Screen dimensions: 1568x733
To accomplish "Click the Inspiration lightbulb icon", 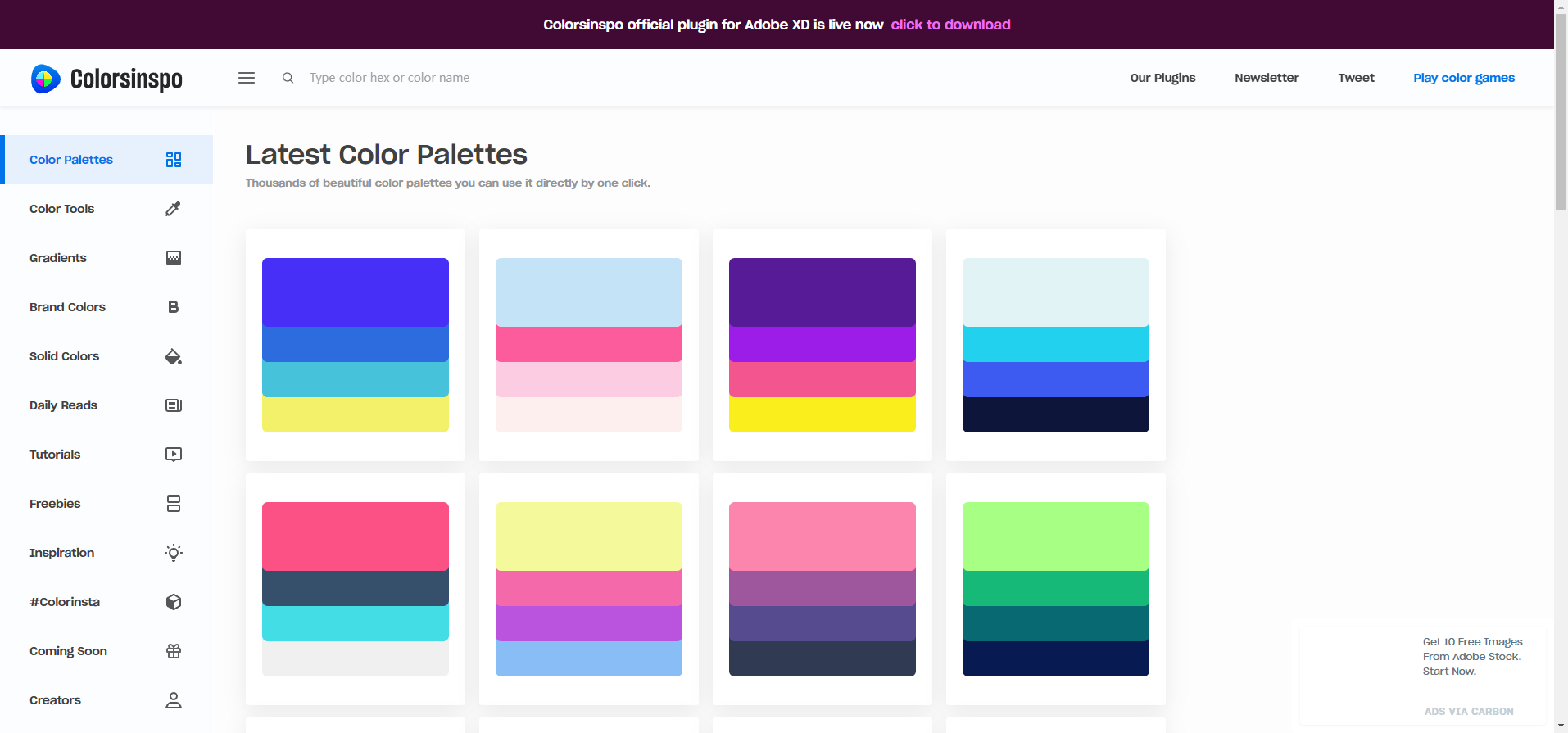I will (x=173, y=553).
